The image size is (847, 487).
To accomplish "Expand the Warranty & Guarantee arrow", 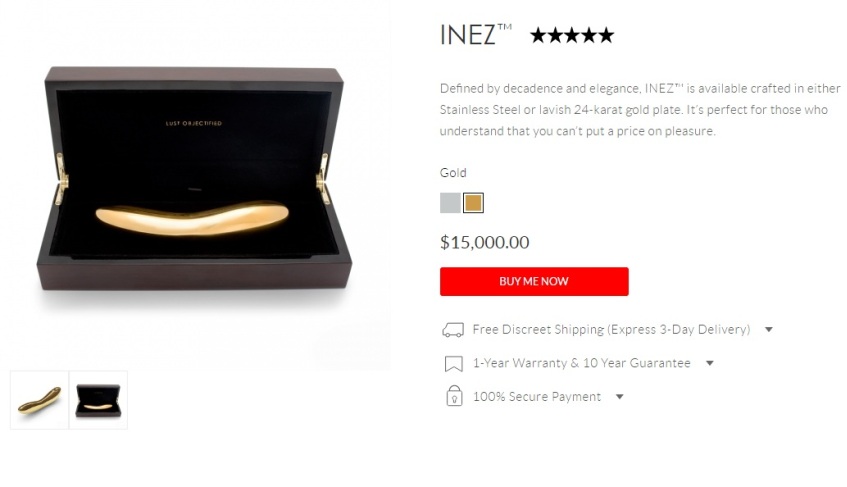I will point(710,363).
